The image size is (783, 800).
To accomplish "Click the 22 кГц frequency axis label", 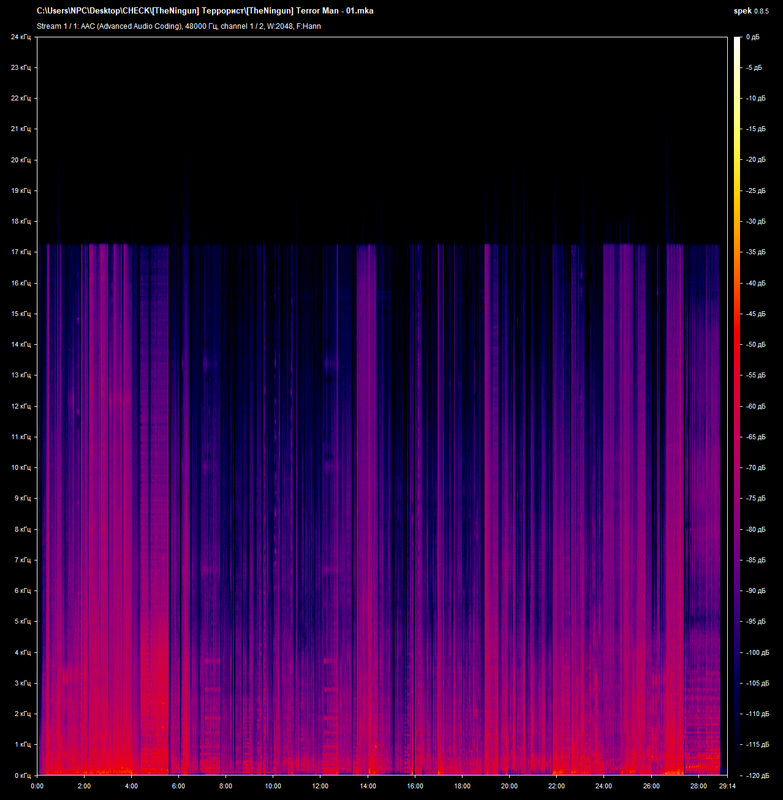I will (x=21, y=98).
